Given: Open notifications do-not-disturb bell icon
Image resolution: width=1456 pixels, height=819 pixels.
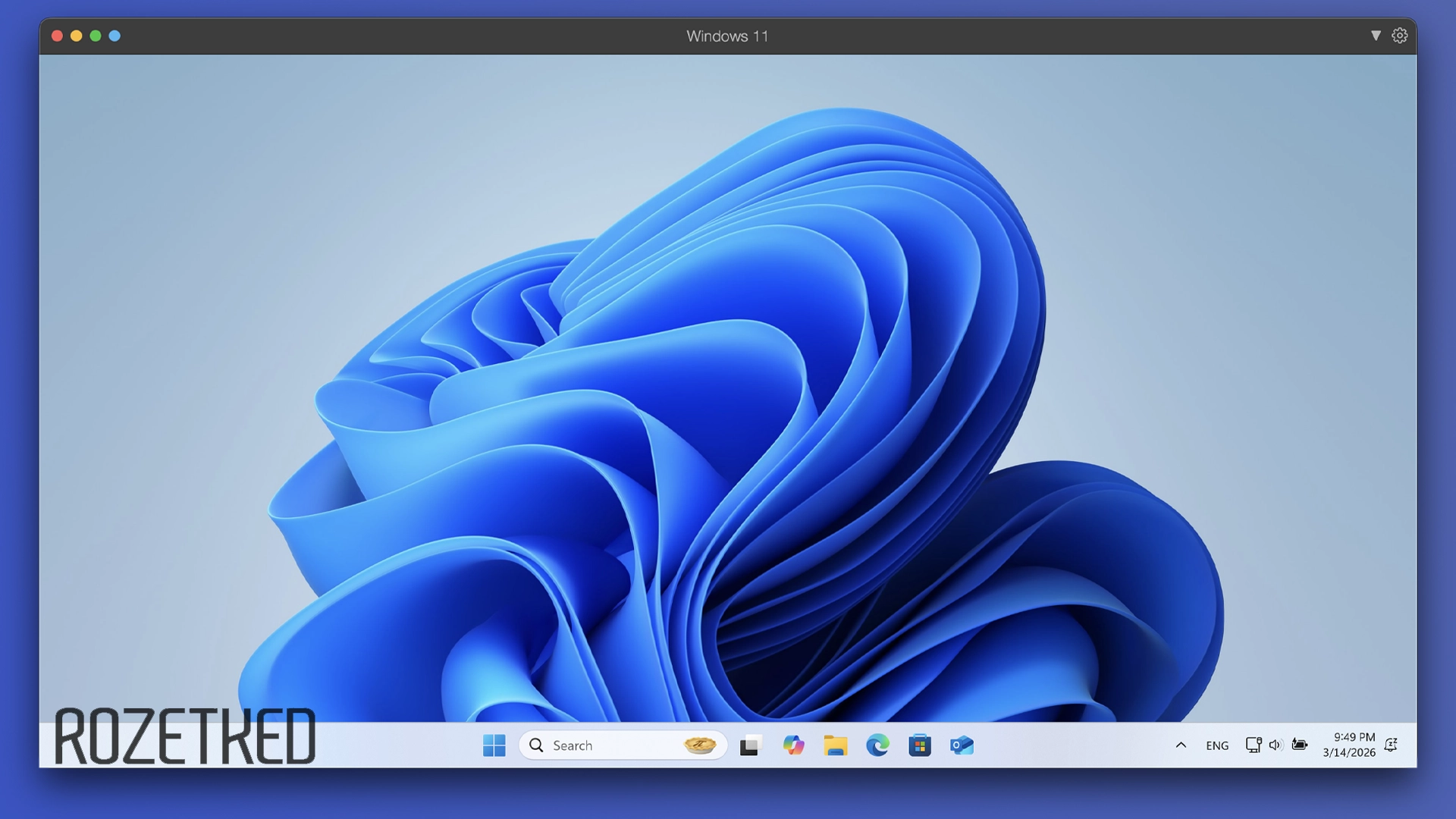Looking at the screenshot, I should (x=1391, y=745).
